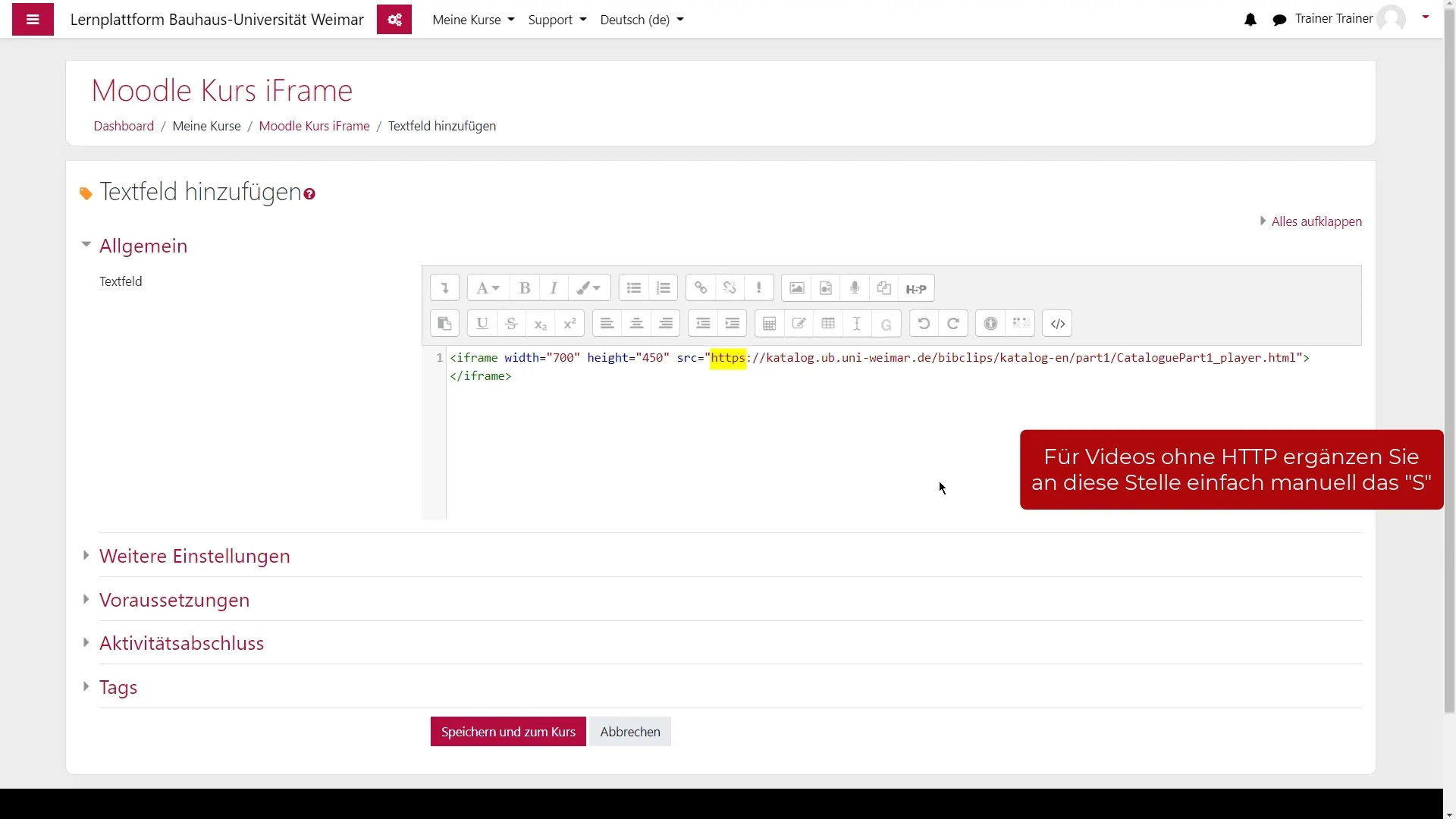The width and height of the screenshot is (1456, 819).
Task: Open accessibility checker tool
Action: point(990,324)
